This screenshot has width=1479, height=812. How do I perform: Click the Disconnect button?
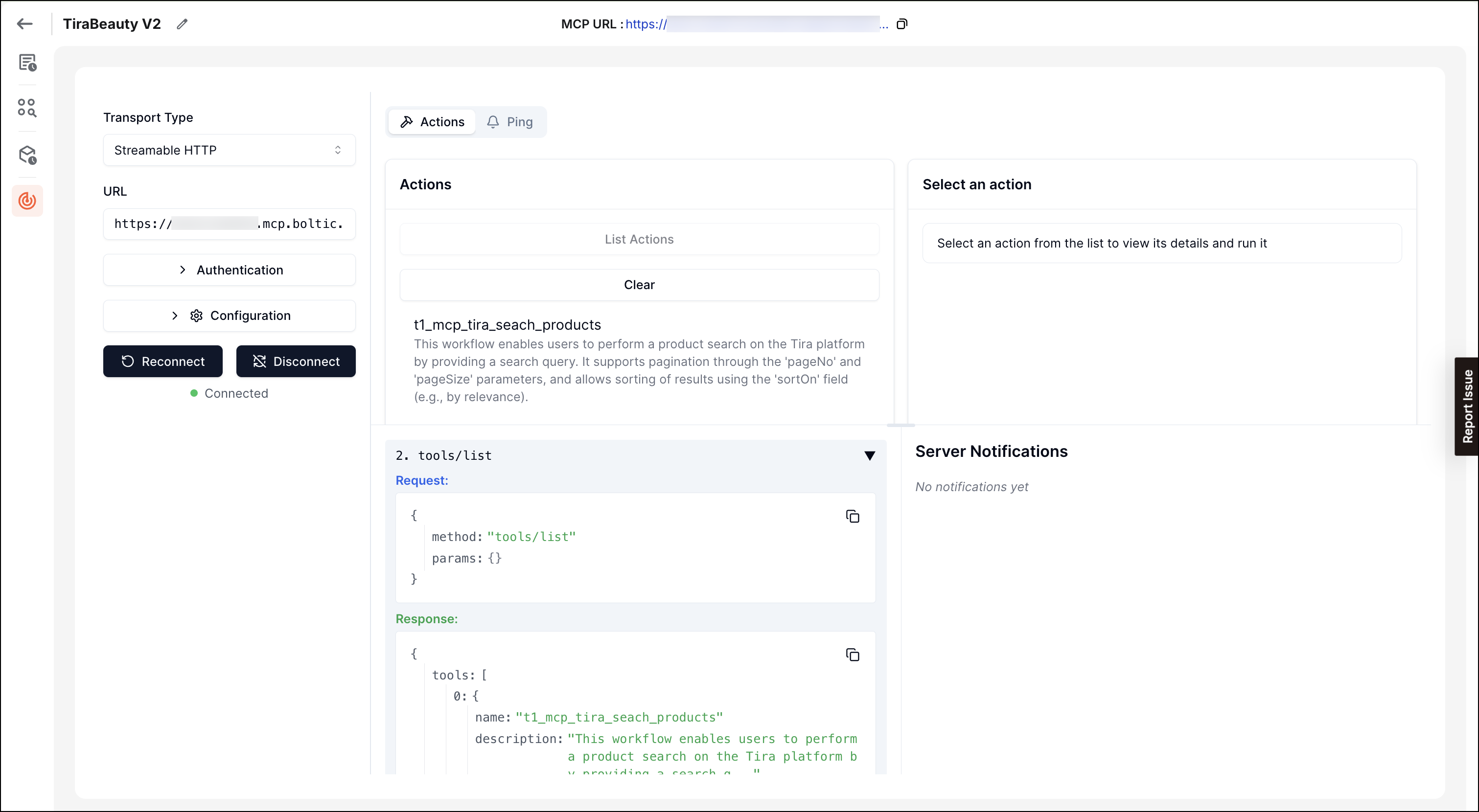coord(296,361)
